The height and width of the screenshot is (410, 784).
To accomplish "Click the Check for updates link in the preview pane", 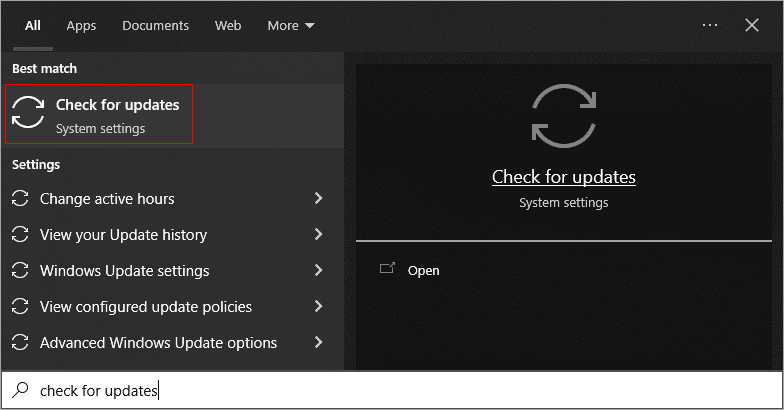I will tap(564, 176).
